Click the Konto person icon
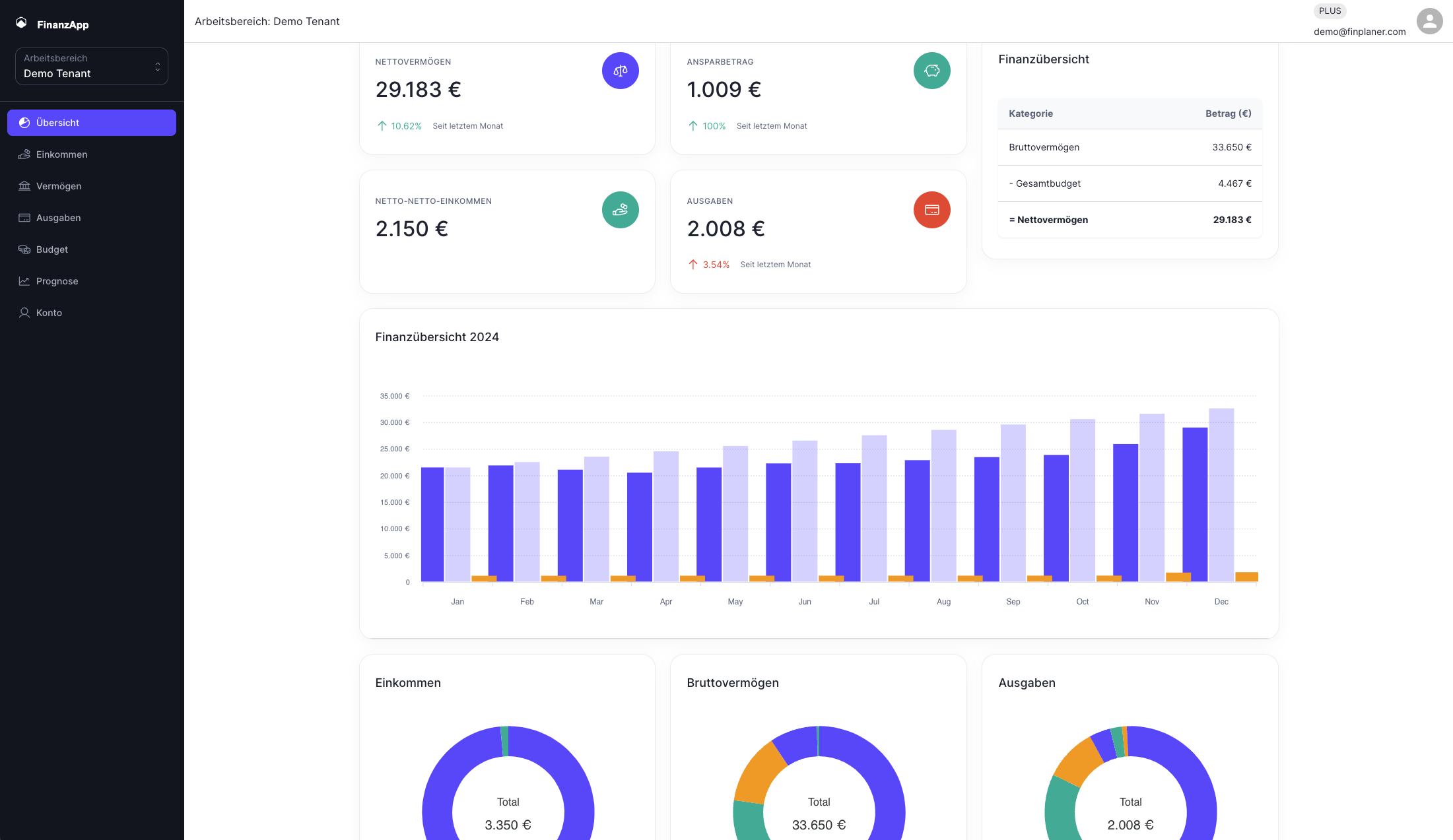1453x840 pixels. [x=24, y=313]
